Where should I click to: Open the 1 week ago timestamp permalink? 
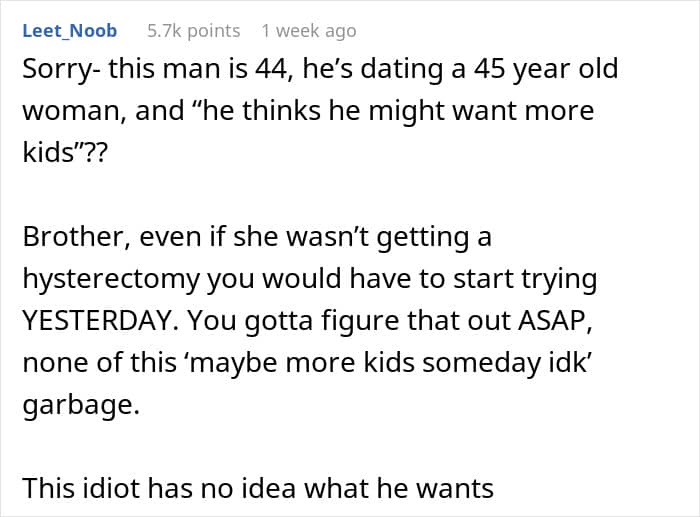pos(309,31)
